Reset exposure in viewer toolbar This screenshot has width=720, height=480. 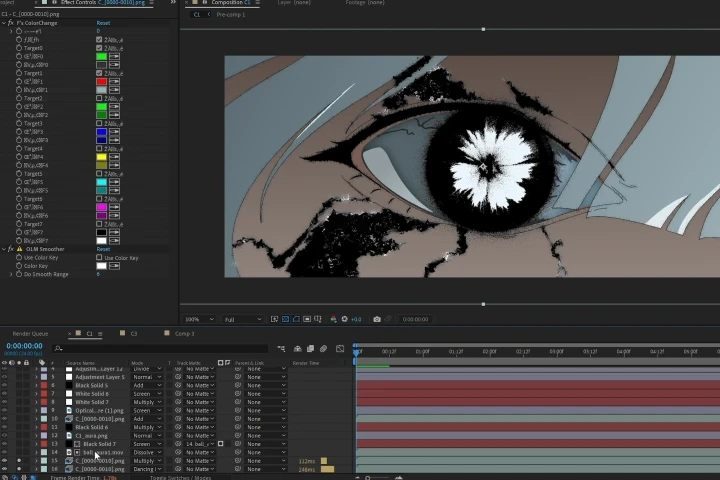[344, 319]
